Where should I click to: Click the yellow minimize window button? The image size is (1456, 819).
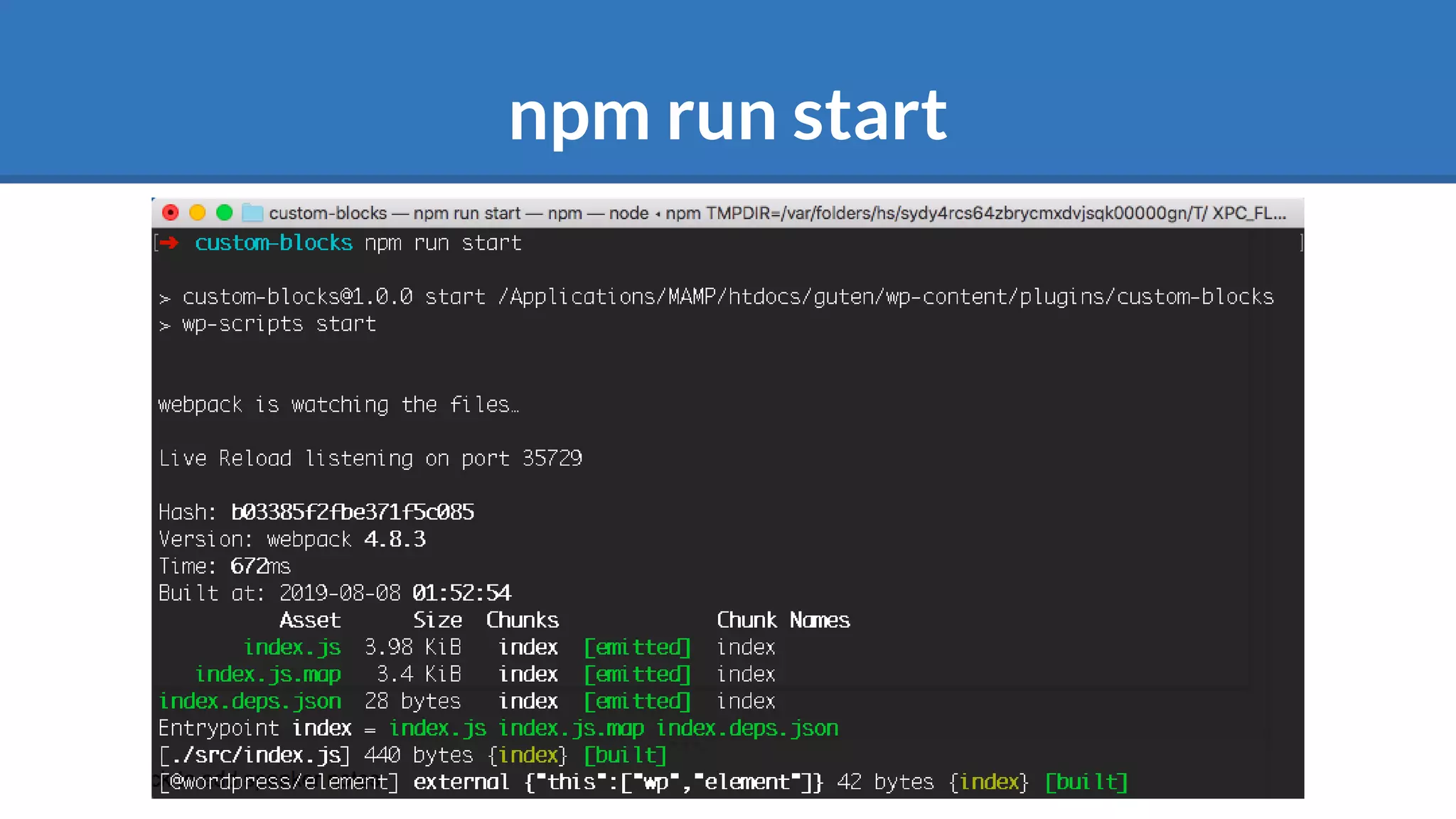198,213
